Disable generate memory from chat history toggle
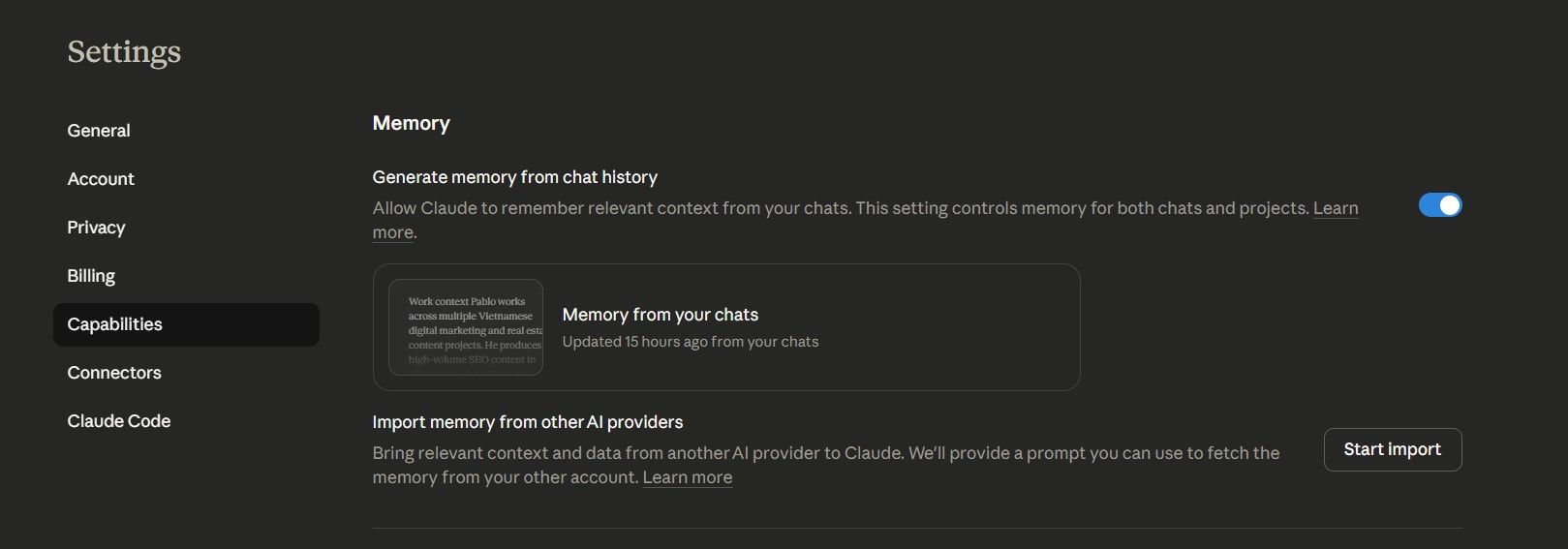Screen dimensions: 1568x549 tap(1439, 205)
